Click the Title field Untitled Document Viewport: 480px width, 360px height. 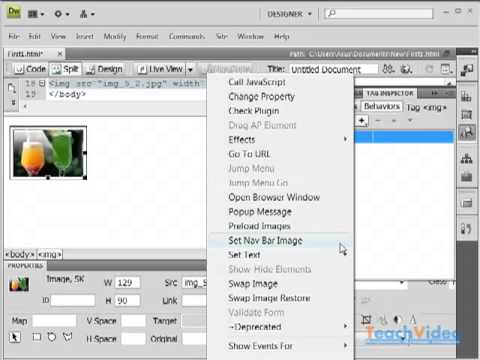pos(334,69)
